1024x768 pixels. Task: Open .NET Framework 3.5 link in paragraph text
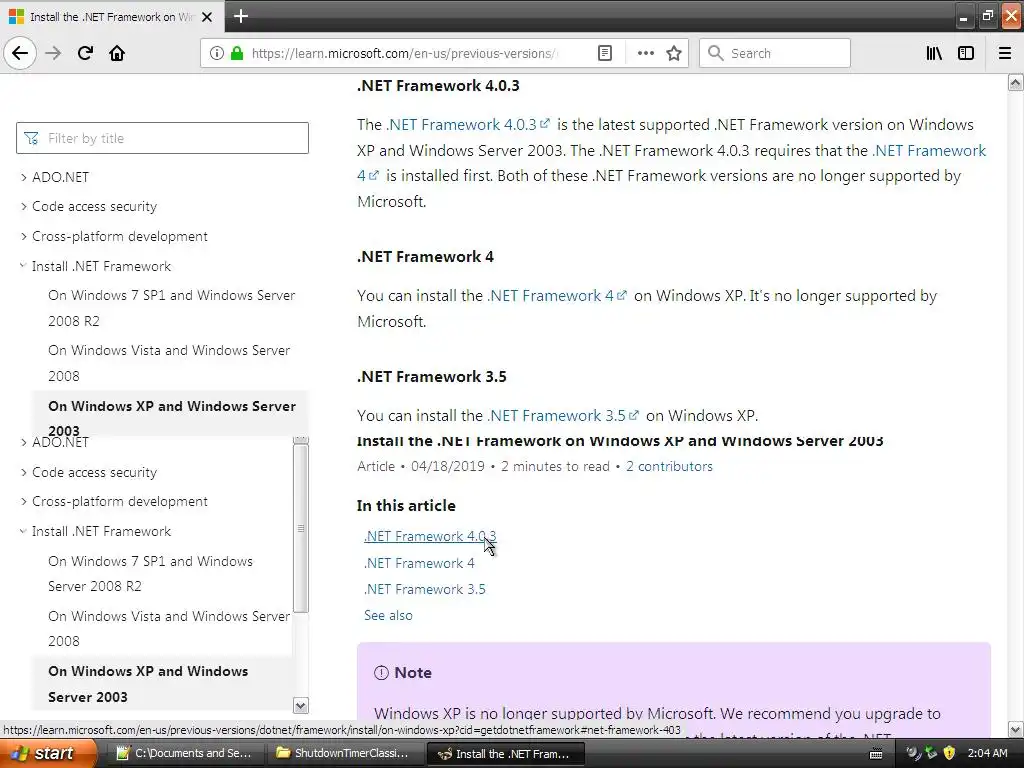pyautogui.click(x=562, y=416)
